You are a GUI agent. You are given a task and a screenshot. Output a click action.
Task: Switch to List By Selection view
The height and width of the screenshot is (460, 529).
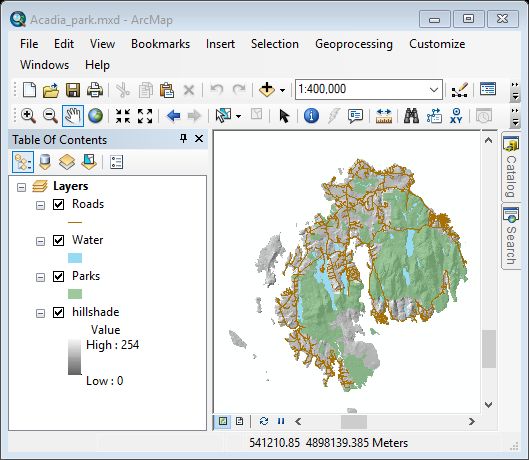coord(89,162)
